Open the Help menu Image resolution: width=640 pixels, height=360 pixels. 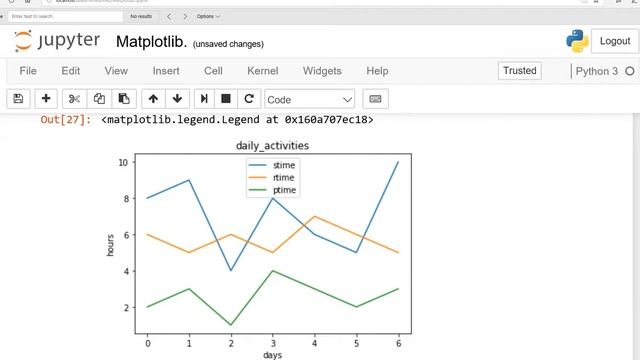pyautogui.click(x=377, y=71)
